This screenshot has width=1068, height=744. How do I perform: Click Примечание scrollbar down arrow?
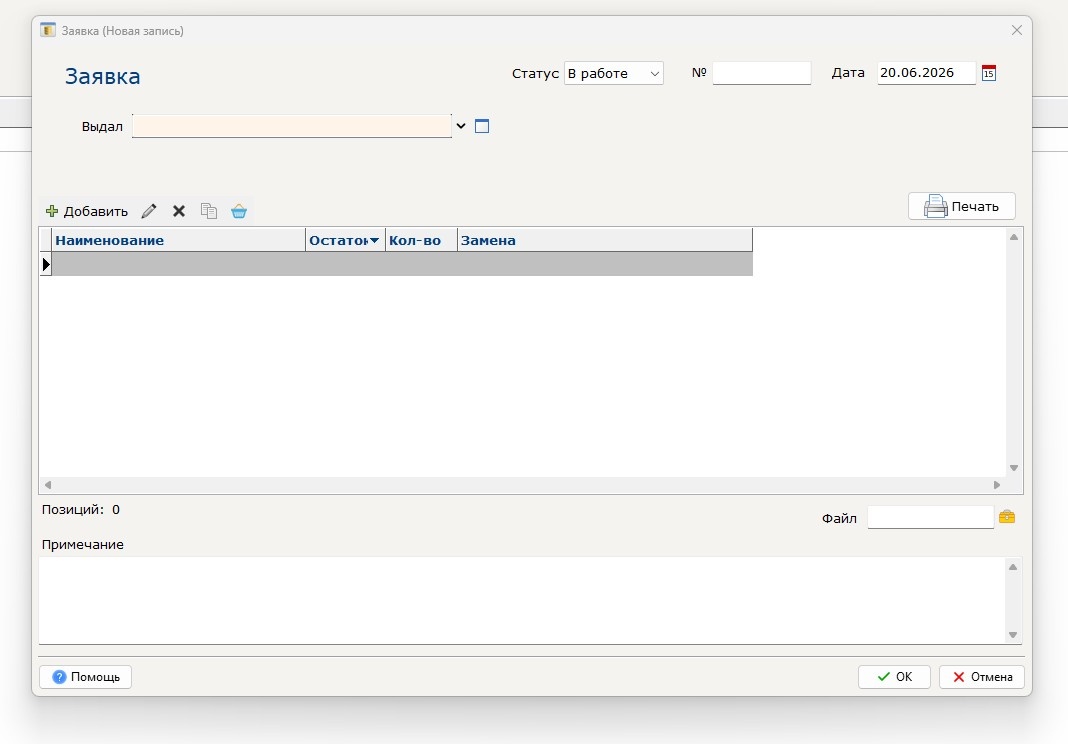click(x=1013, y=635)
